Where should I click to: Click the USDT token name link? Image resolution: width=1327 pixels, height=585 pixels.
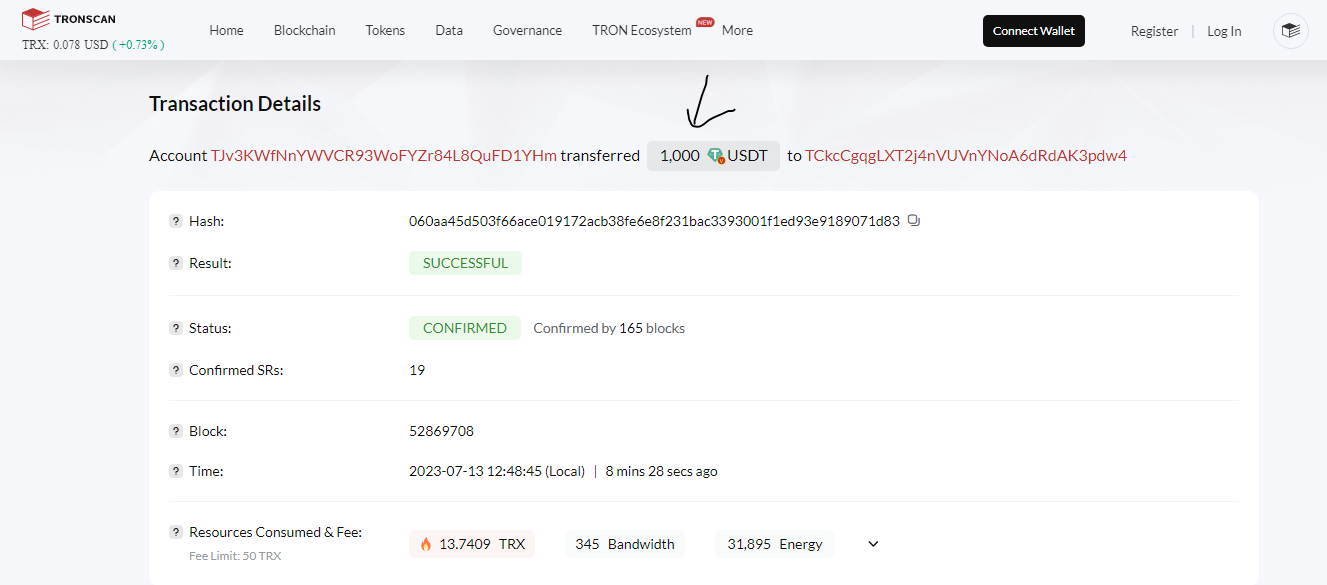pos(748,156)
